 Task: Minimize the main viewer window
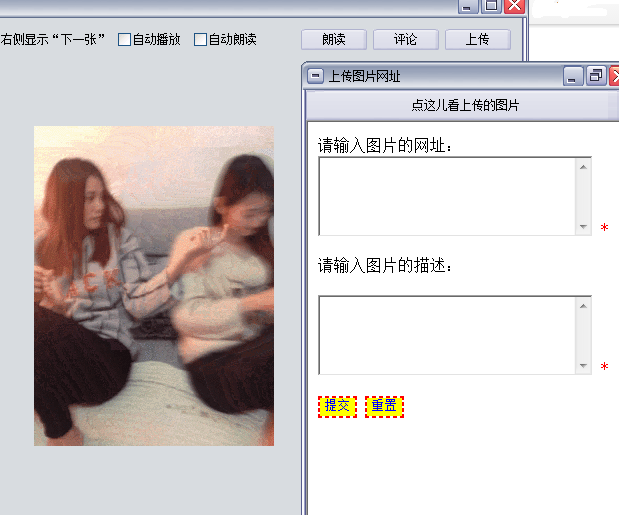coord(468,6)
